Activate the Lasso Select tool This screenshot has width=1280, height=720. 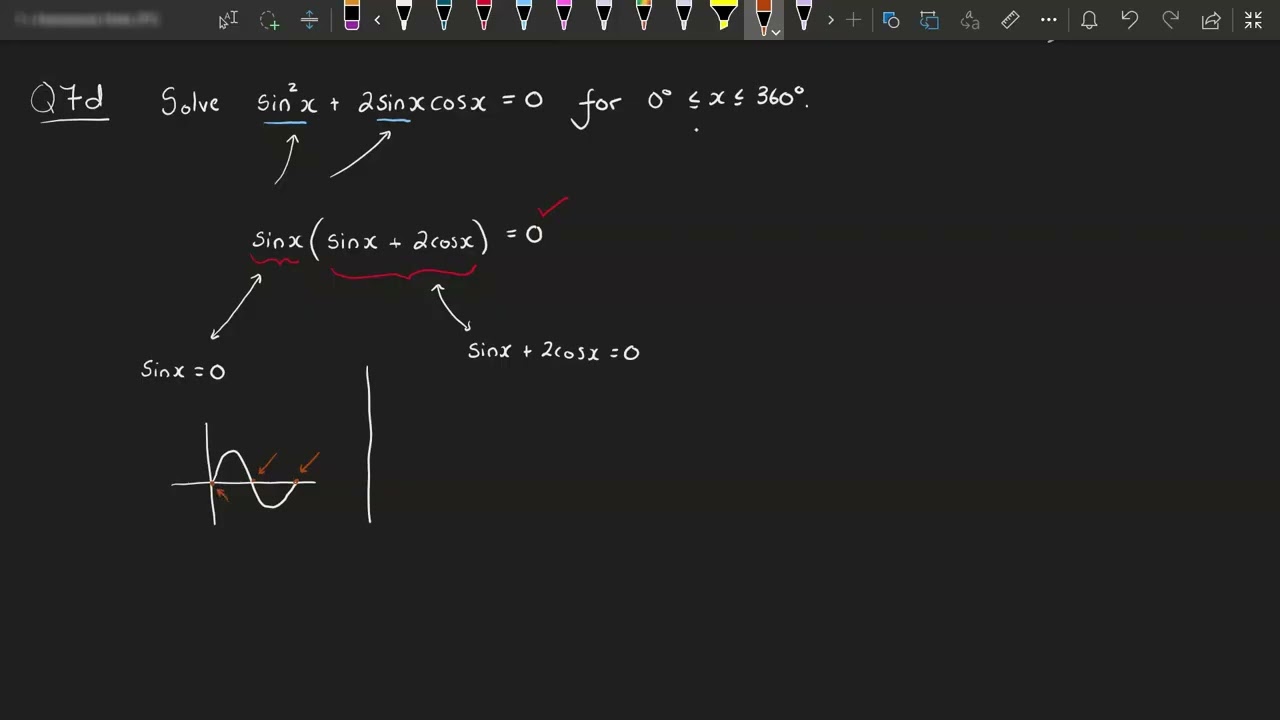tap(269, 20)
